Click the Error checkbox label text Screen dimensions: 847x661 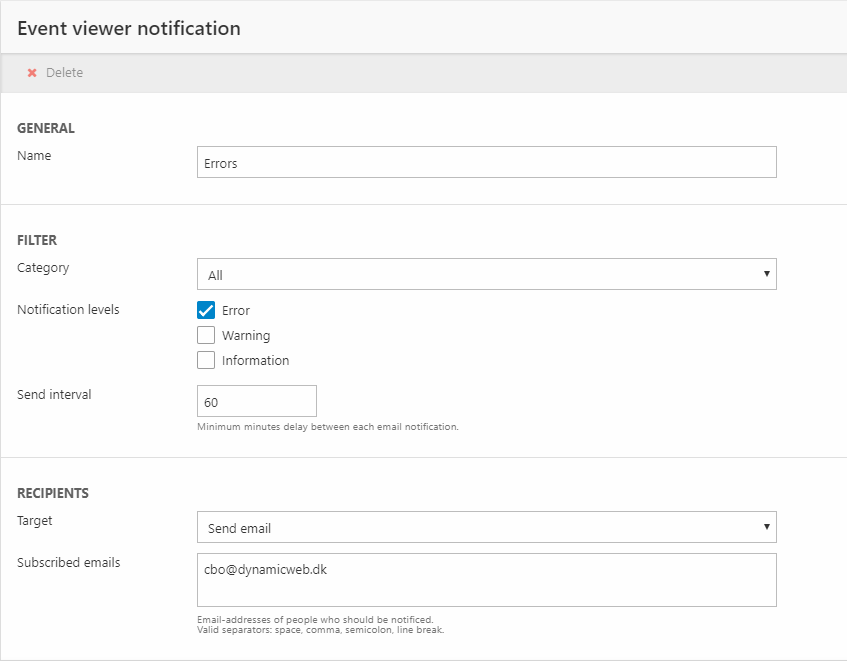tap(236, 311)
